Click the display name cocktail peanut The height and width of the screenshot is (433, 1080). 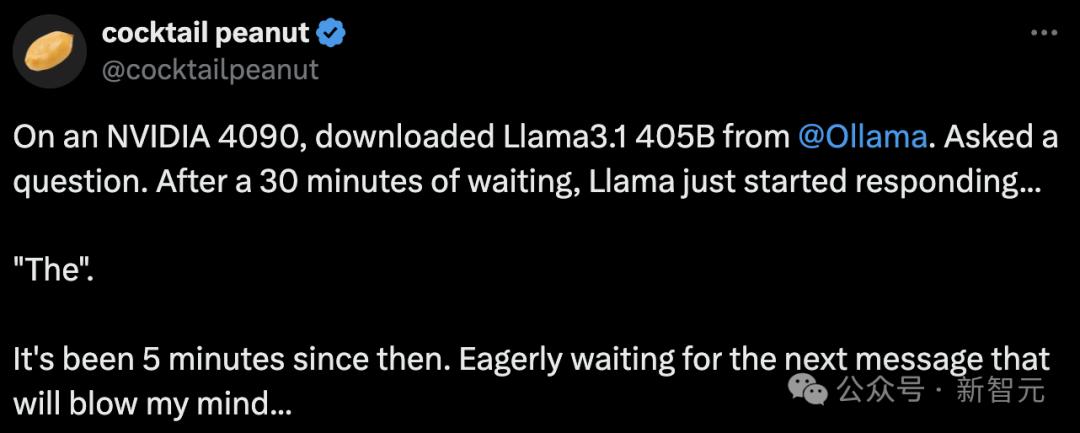205,34
